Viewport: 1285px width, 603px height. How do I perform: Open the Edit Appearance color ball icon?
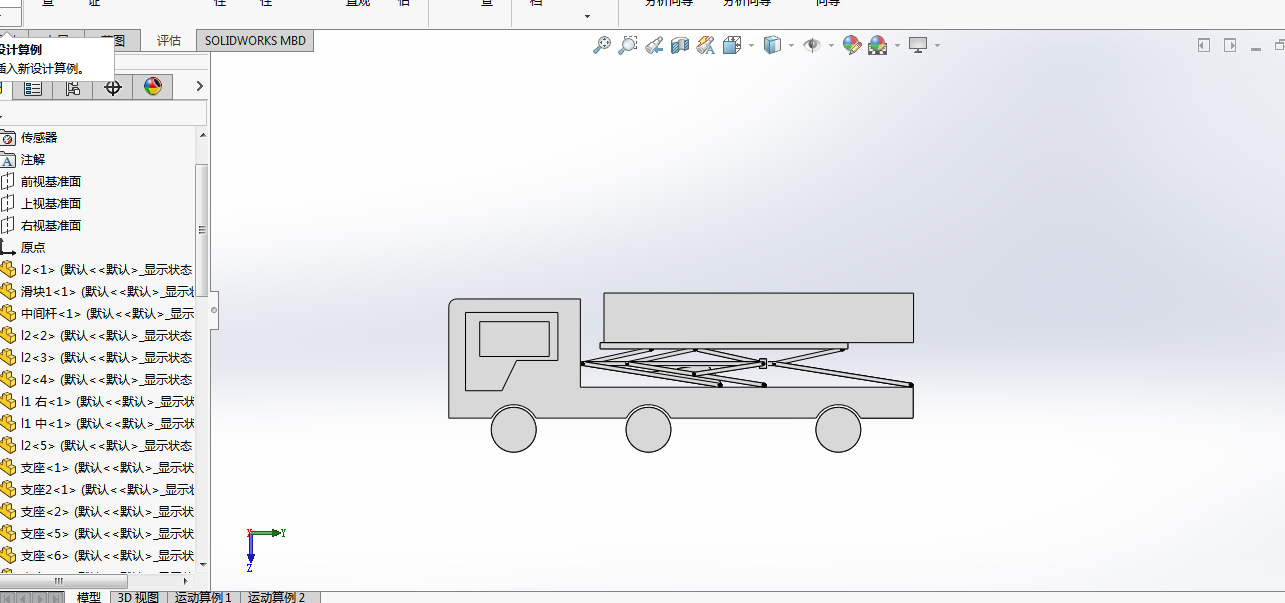pos(852,45)
